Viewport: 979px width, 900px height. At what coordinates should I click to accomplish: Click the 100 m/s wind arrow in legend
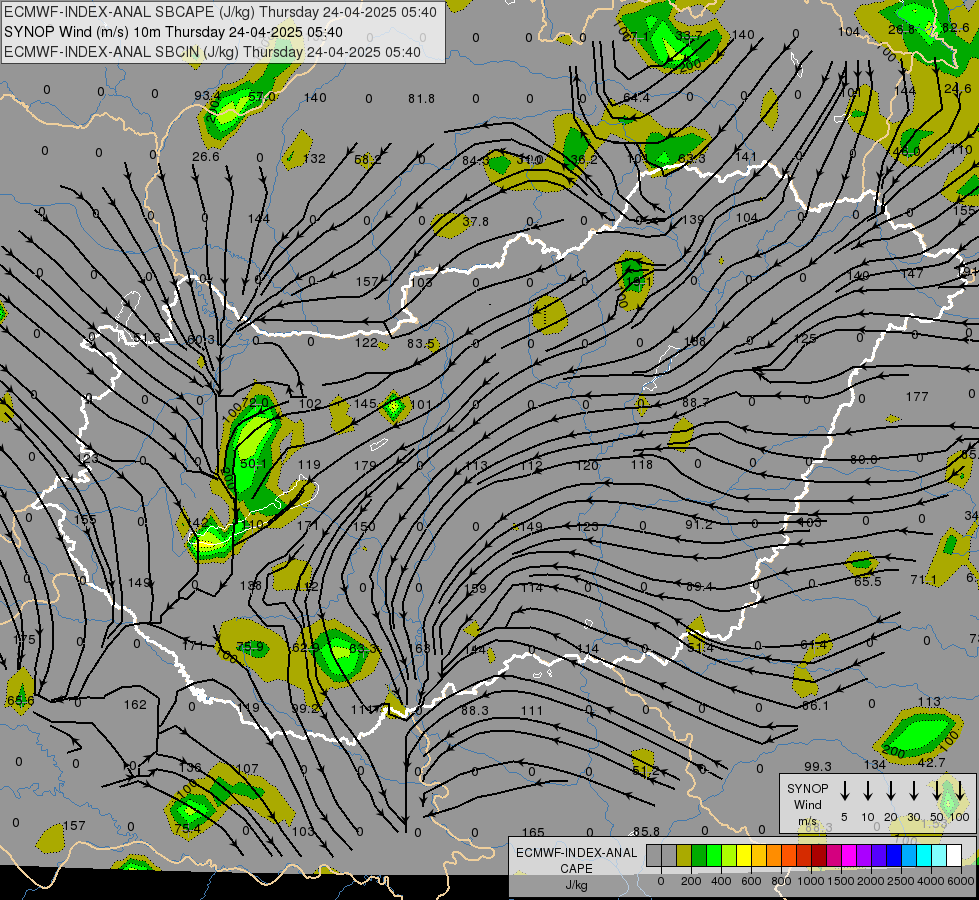[960, 790]
